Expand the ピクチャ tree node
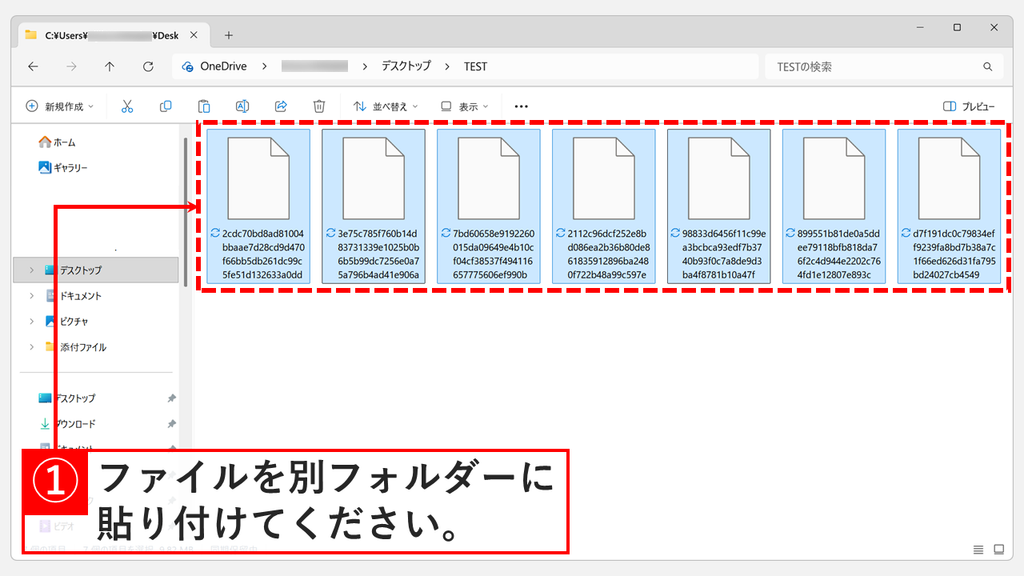Image resolution: width=1024 pixels, height=576 pixels. click(x=31, y=321)
